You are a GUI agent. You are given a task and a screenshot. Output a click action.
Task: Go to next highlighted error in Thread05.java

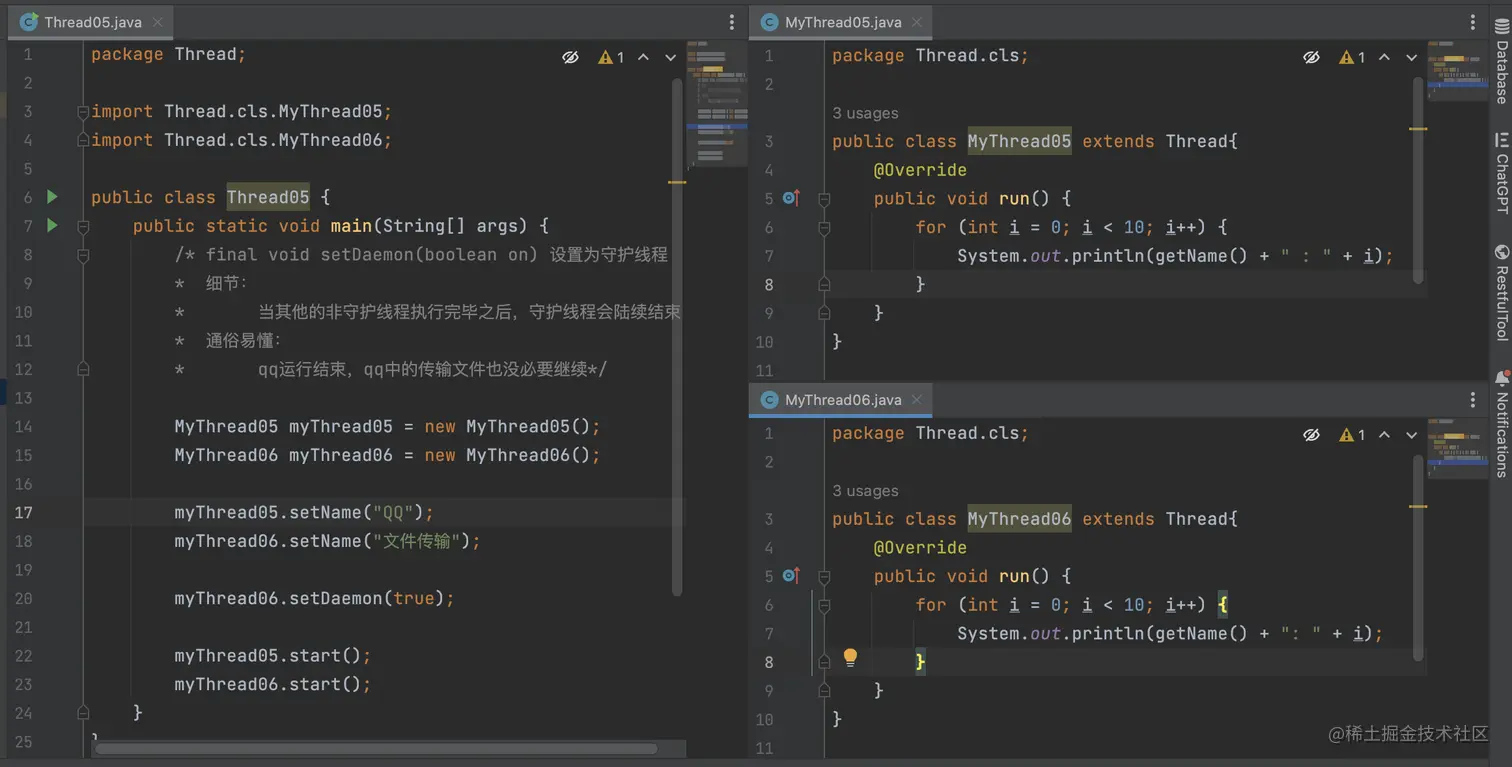[x=671, y=57]
